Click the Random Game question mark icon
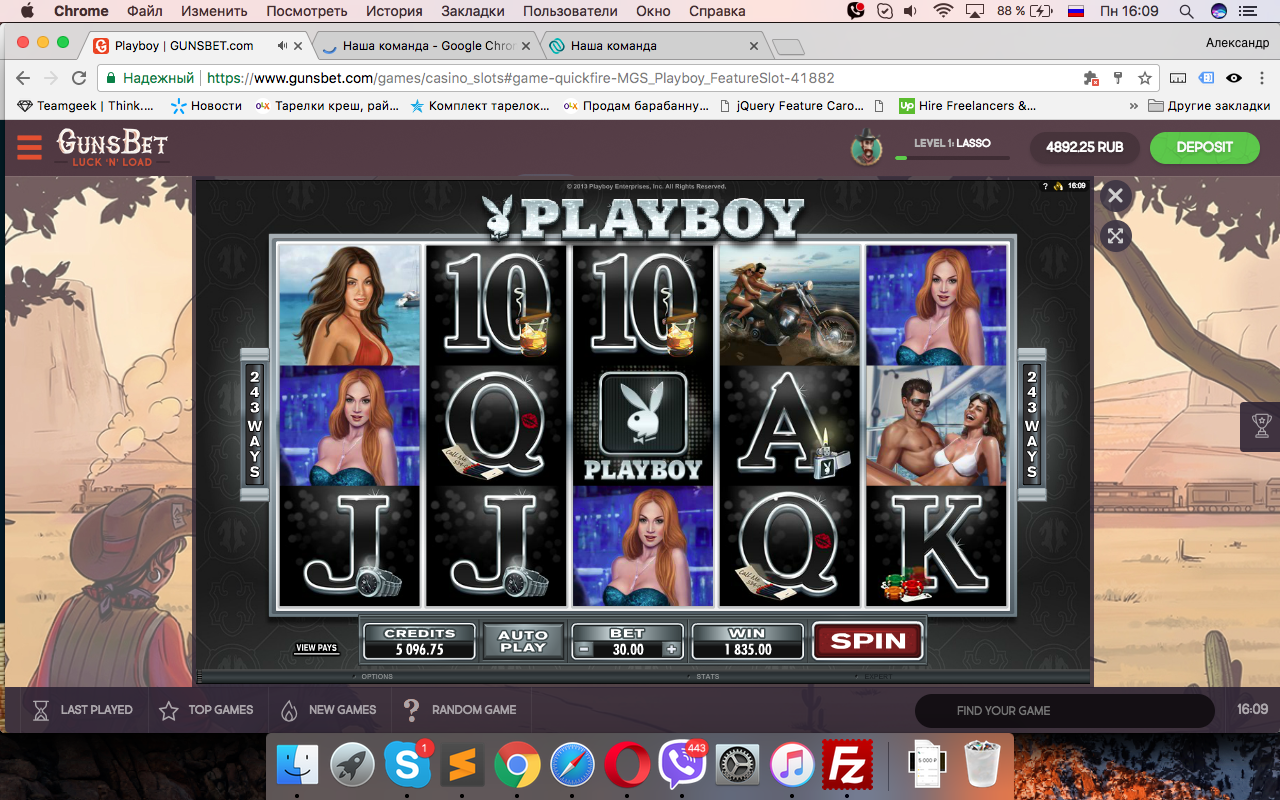 [x=411, y=710]
